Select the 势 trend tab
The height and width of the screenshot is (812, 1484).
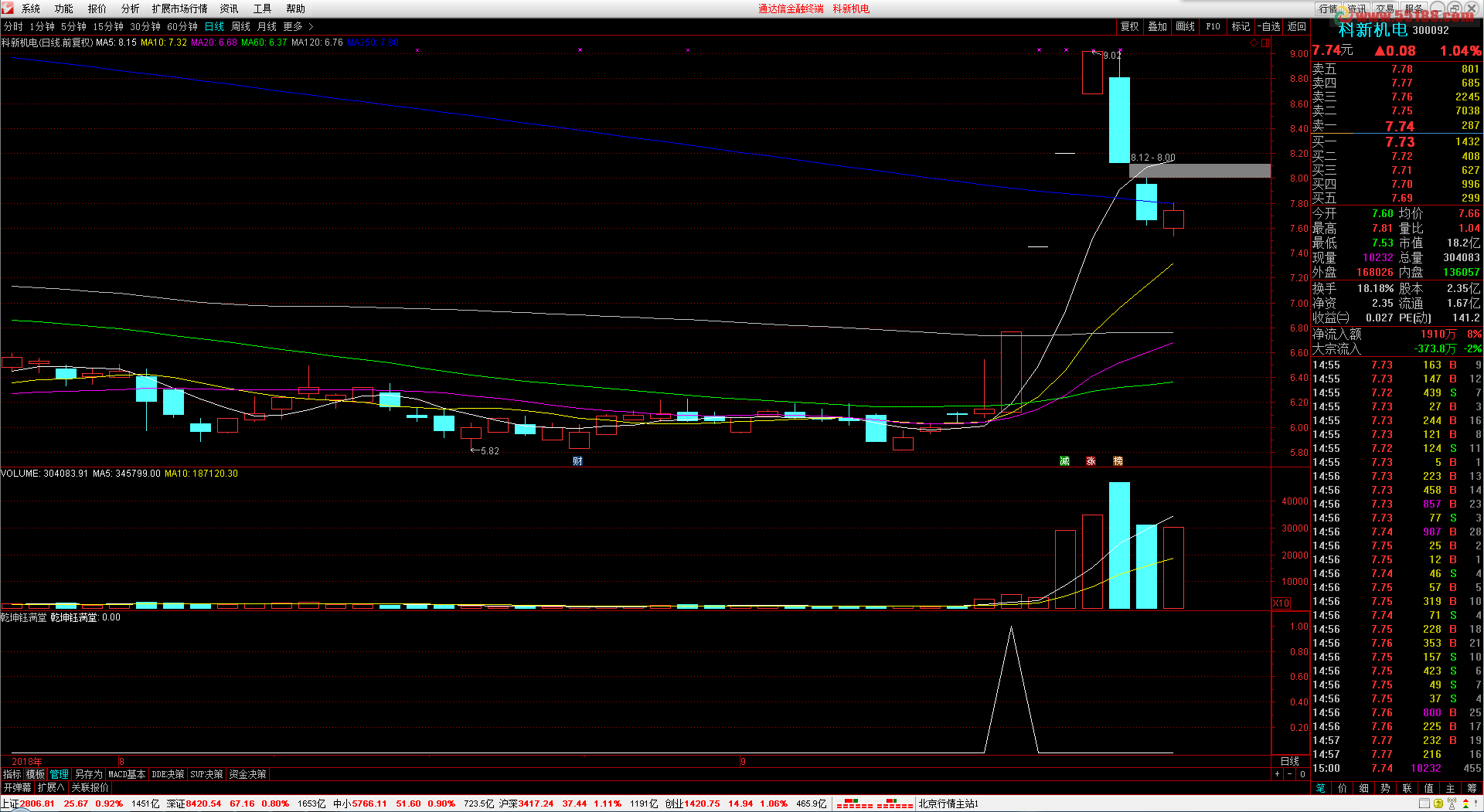[1386, 788]
